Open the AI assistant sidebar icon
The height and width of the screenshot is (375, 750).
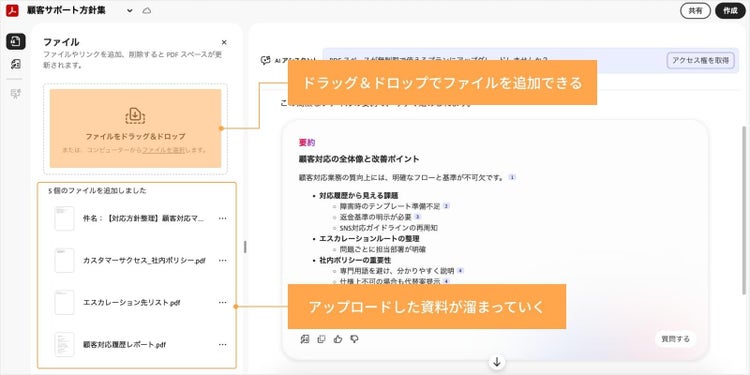(x=16, y=65)
